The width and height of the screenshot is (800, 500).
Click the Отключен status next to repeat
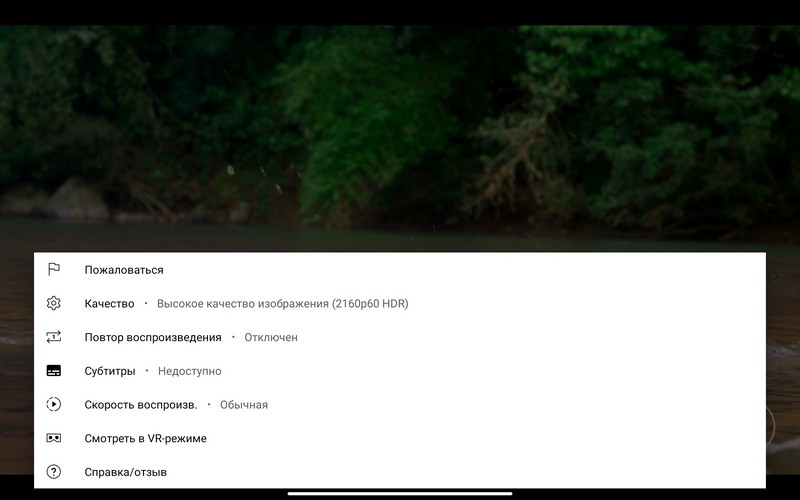tap(271, 337)
